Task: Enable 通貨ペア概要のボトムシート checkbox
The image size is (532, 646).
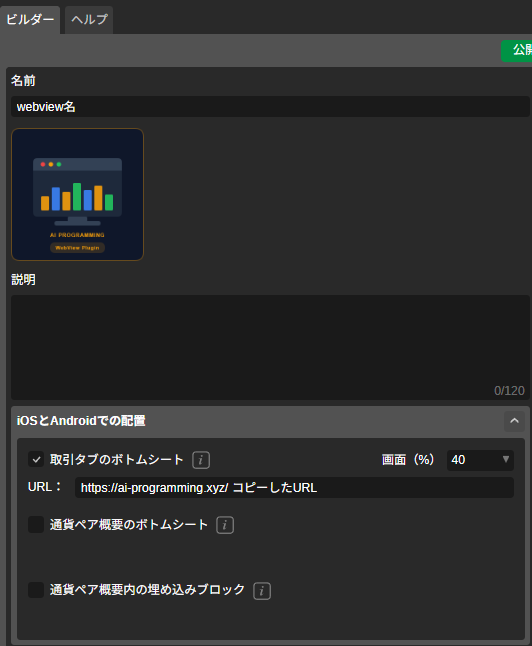Action: click(36, 524)
